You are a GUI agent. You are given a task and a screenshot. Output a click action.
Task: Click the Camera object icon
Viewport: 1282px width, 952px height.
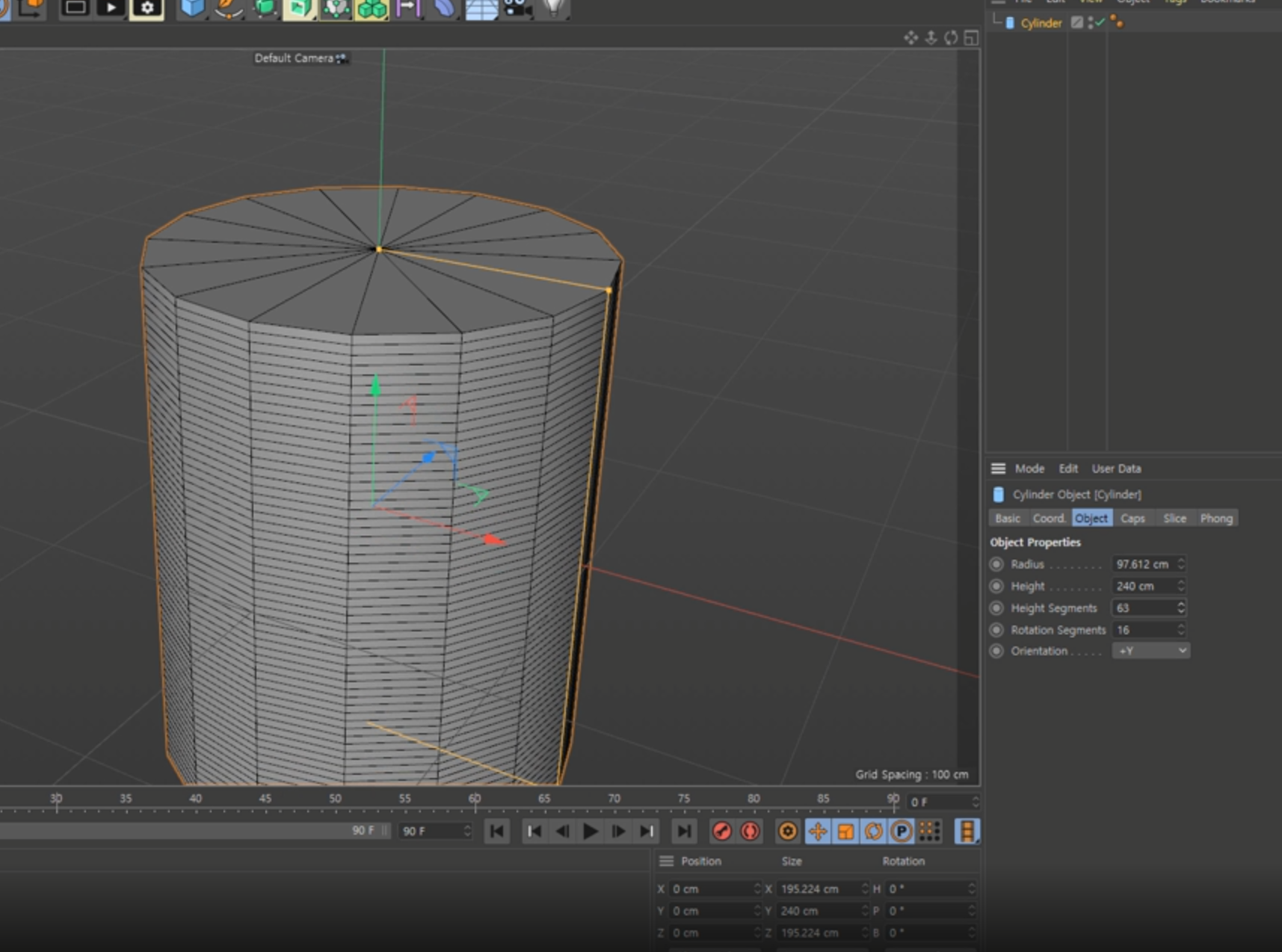[516, 8]
